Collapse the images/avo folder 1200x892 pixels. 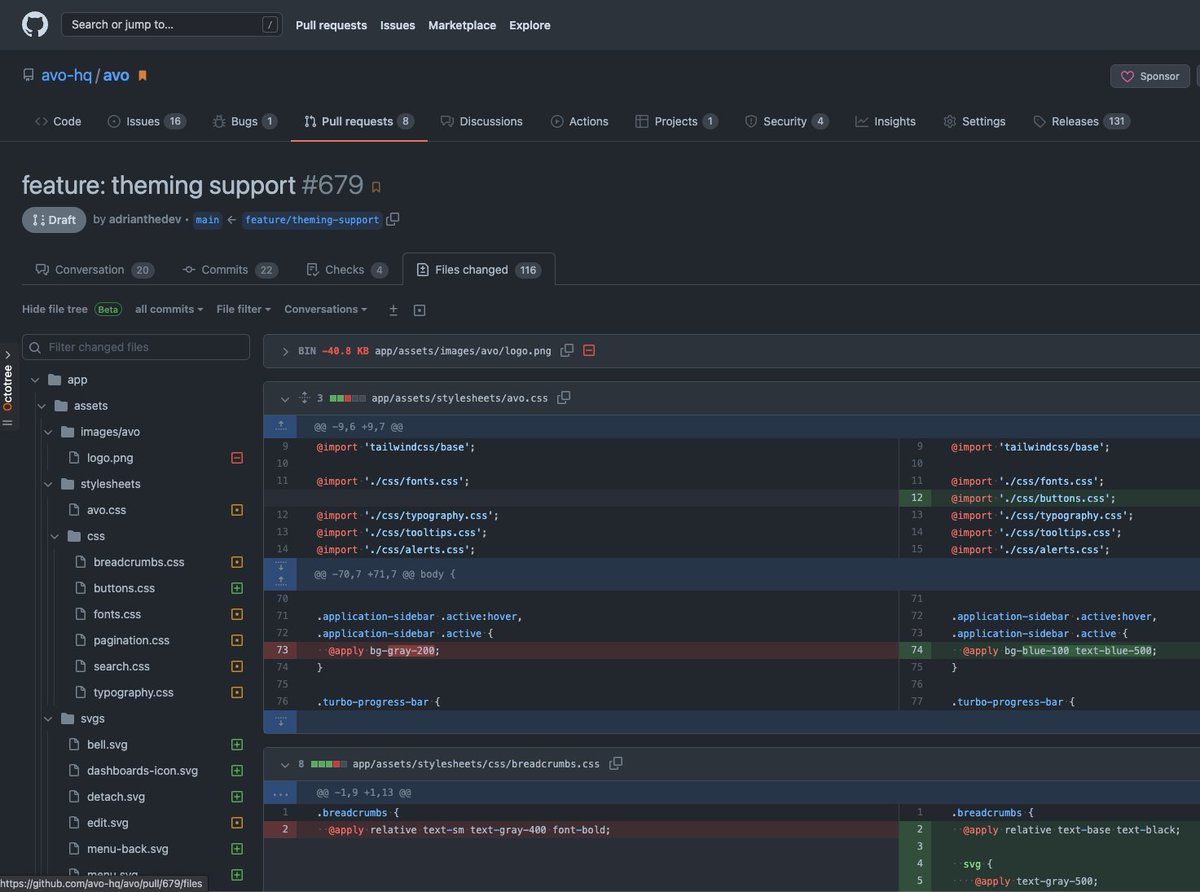coord(48,432)
